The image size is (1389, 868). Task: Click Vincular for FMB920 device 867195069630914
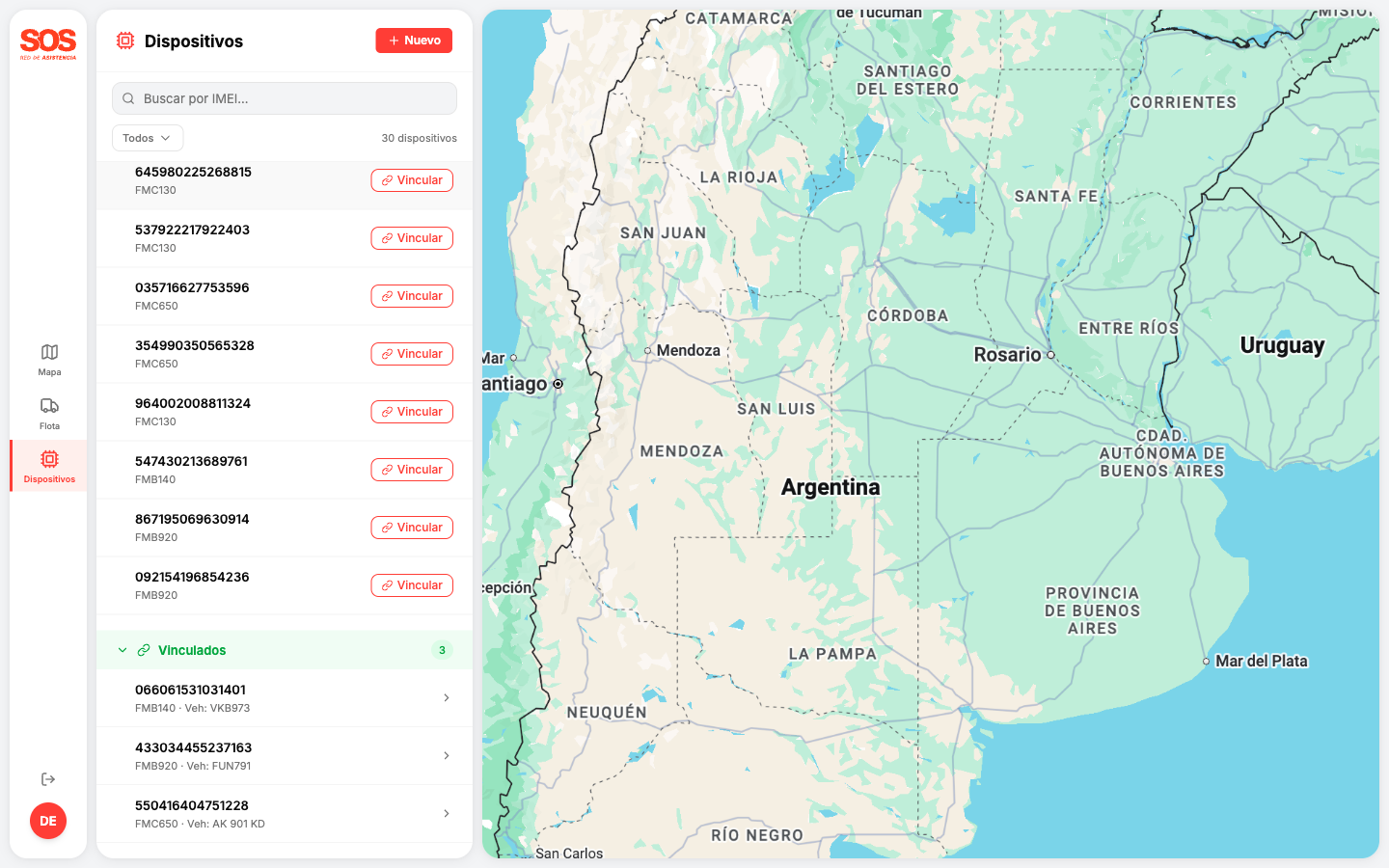412,527
